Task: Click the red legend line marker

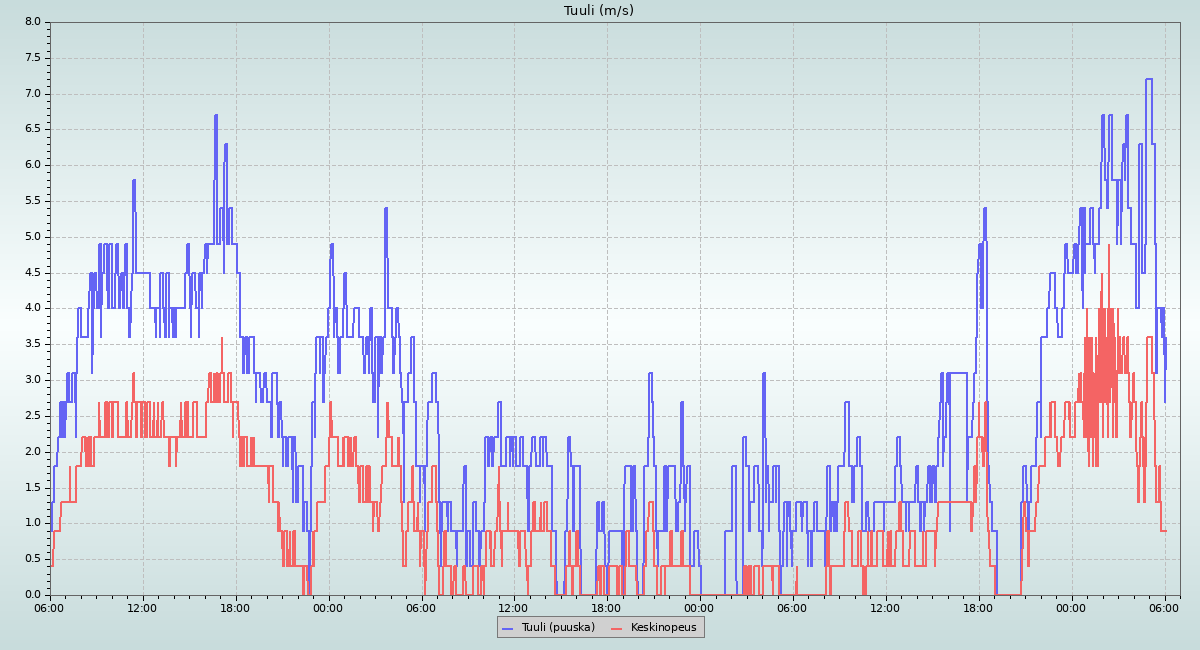Action: coord(616,628)
